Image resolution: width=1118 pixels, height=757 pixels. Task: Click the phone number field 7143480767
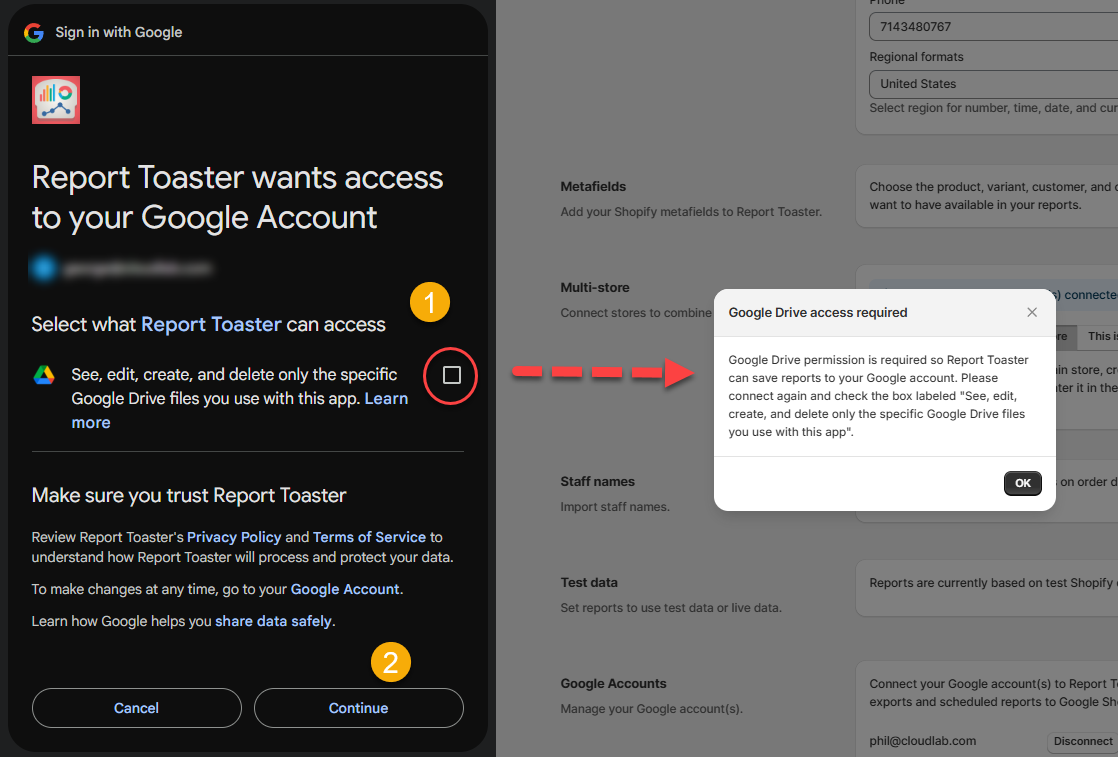[993, 26]
